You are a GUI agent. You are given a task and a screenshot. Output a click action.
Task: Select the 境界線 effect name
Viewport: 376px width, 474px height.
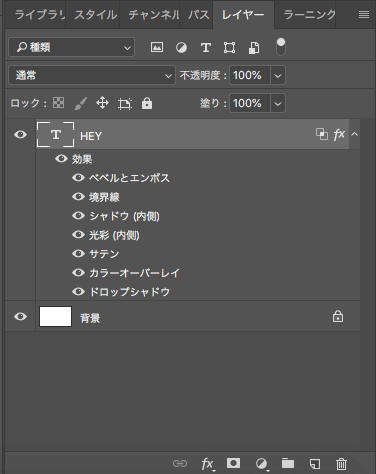tap(104, 197)
